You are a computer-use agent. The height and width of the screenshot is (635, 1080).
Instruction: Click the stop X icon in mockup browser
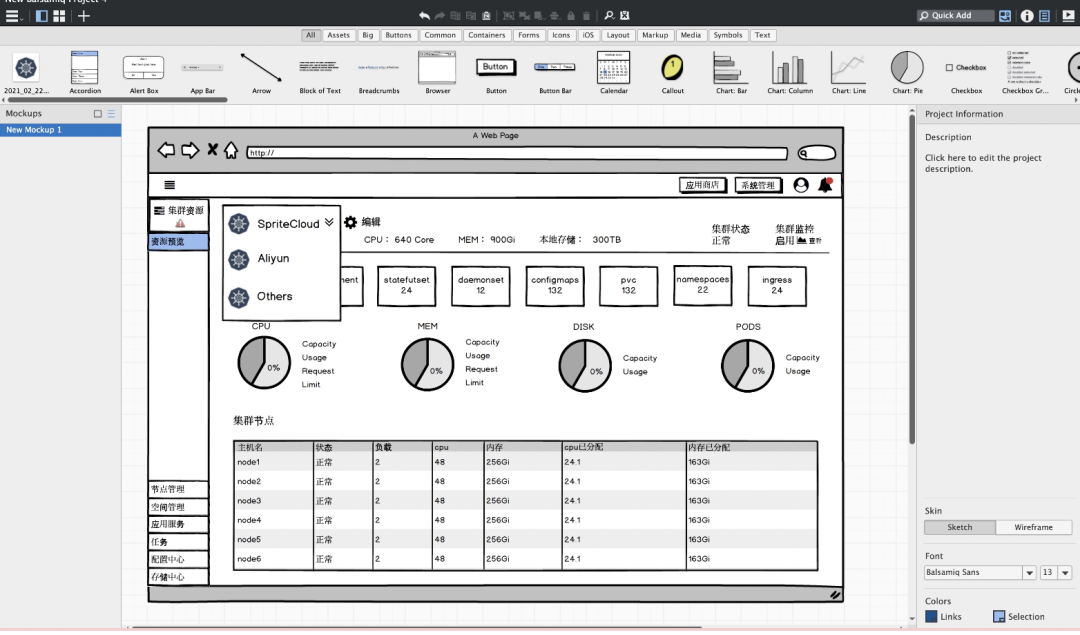pos(212,149)
